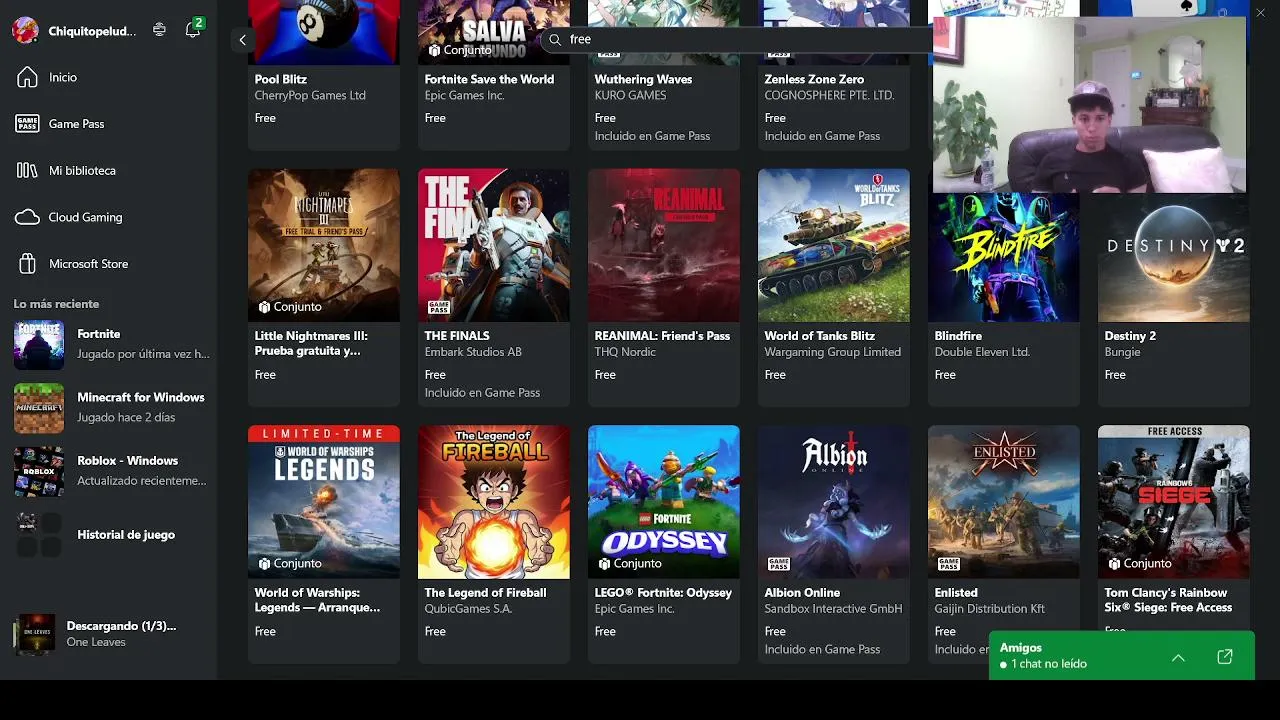
Task: Click into the search field containing "free"
Action: click(x=738, y=39)
